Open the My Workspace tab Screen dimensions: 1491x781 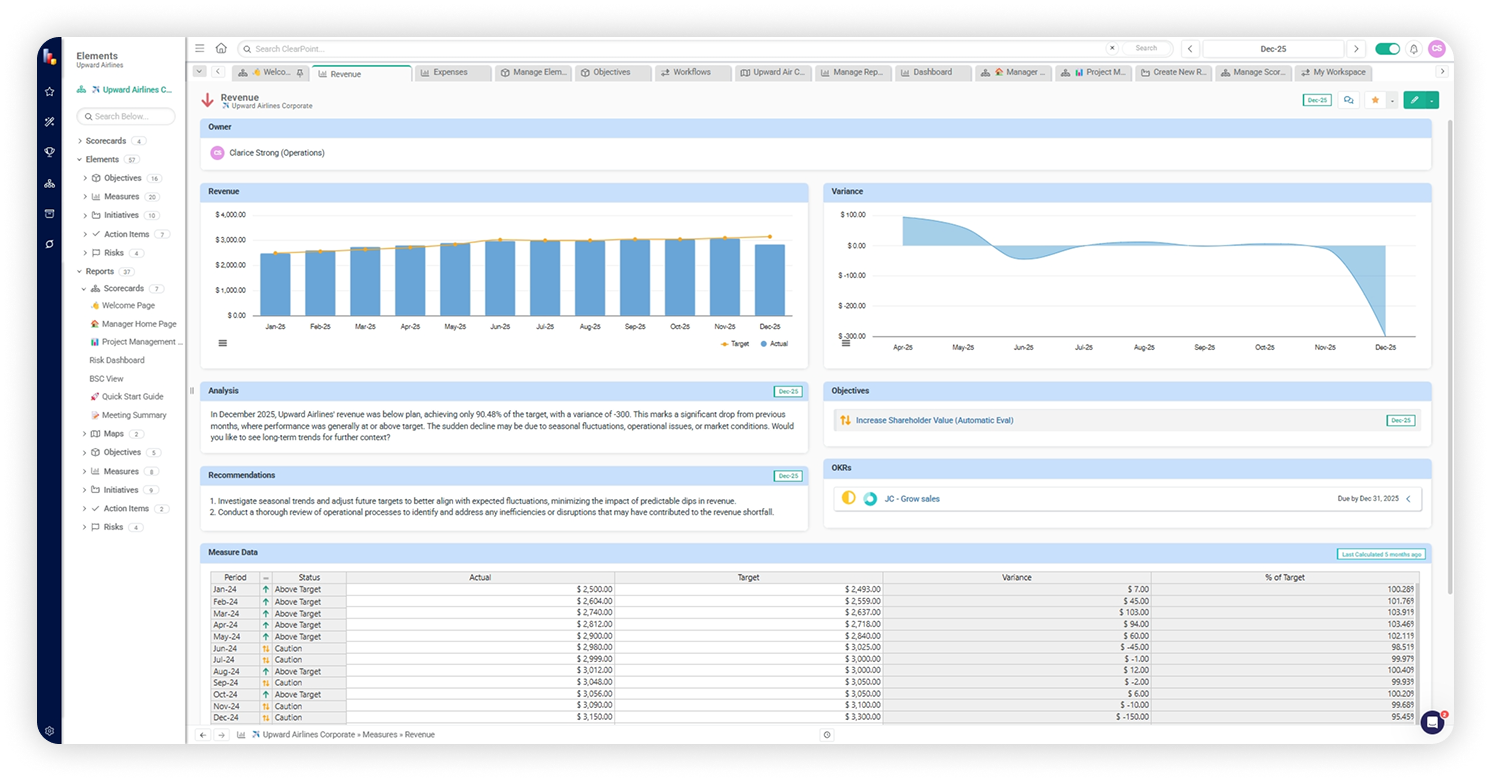1333,72
